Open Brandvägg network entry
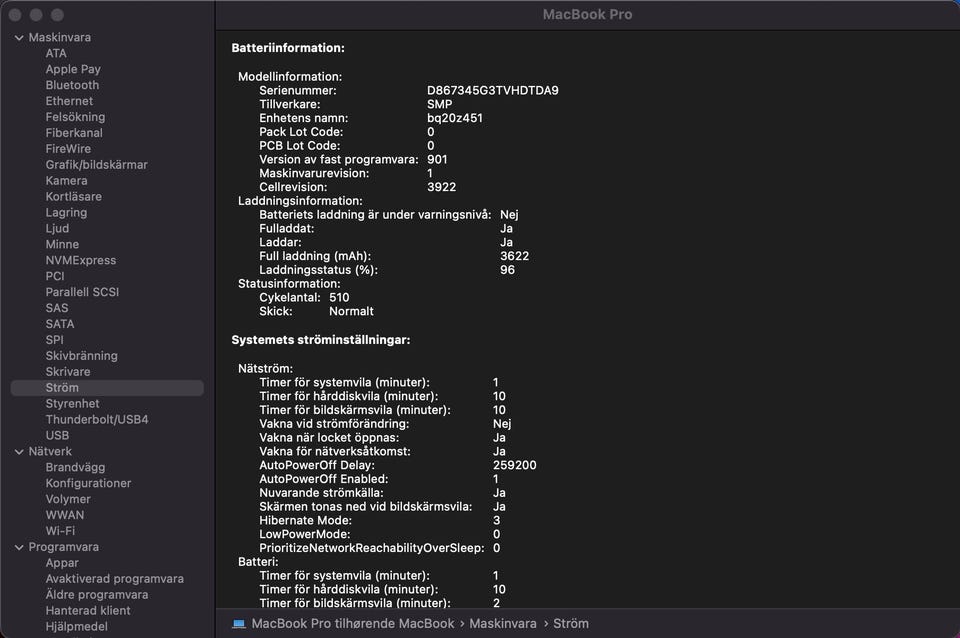The width and height of the screenshot is (960, 638). [75, 467]
